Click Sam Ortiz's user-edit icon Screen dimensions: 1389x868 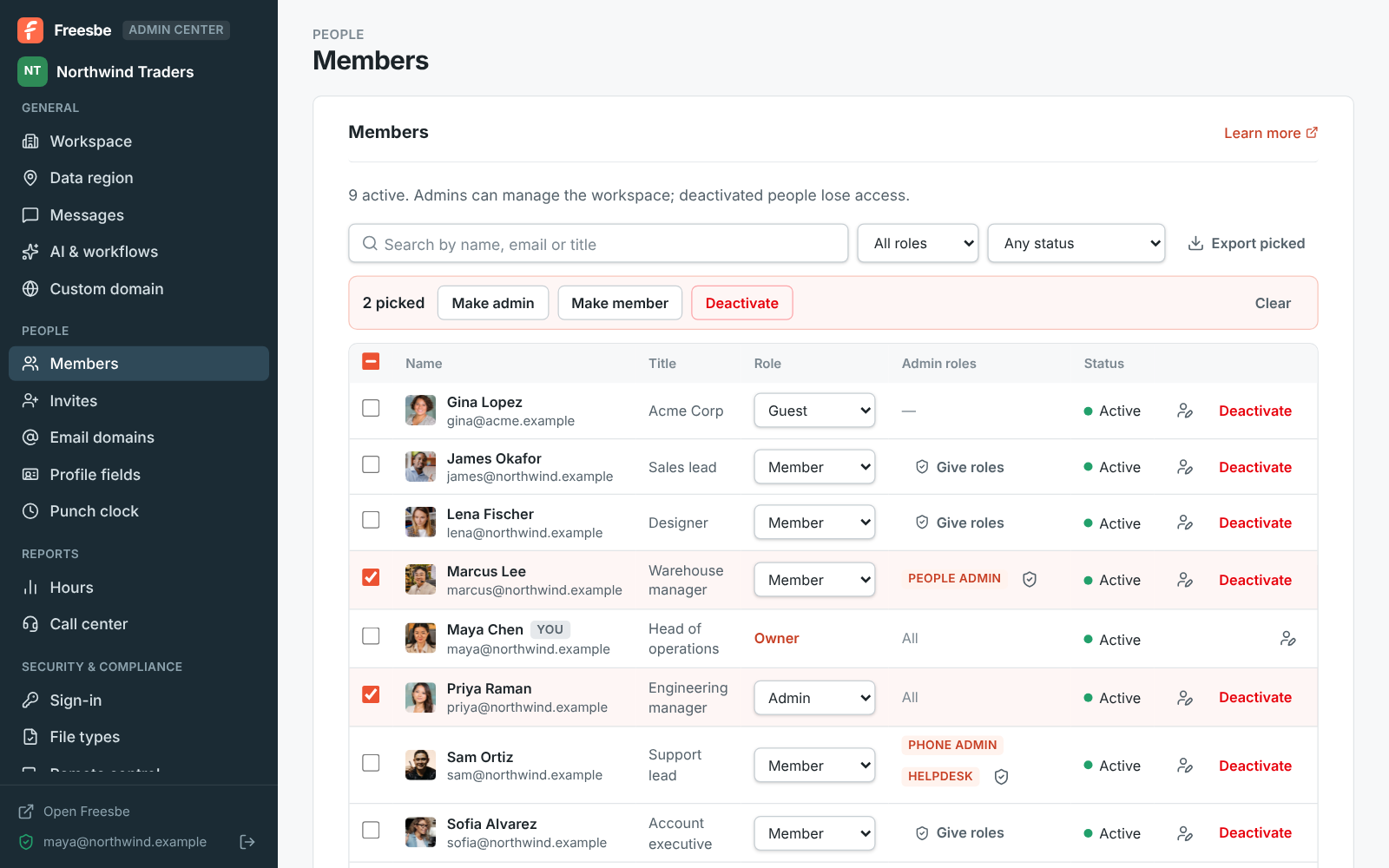[x=1185, y=766]
